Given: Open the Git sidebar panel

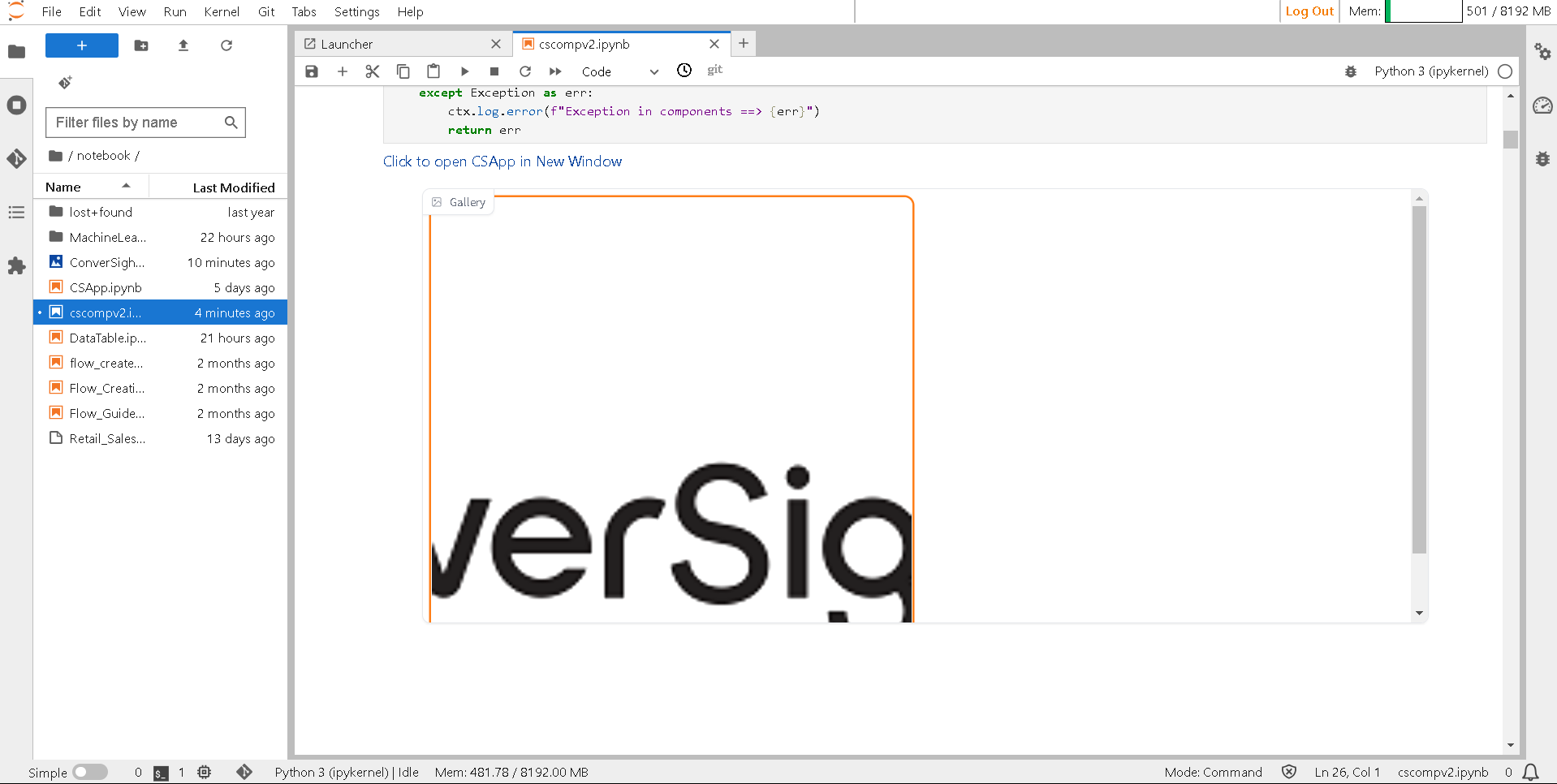Looking at the screenshot, I should tap(16, 159).
